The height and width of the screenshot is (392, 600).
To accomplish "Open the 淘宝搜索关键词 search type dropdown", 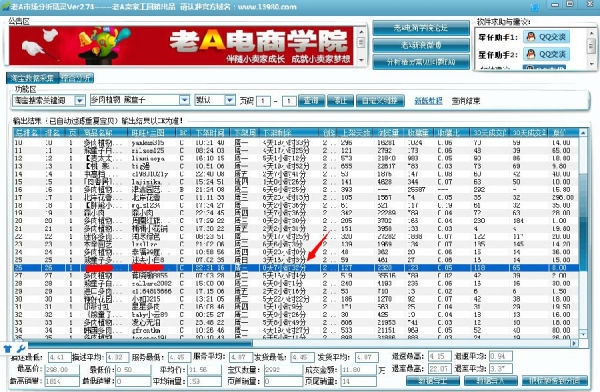I will point(80,101).
